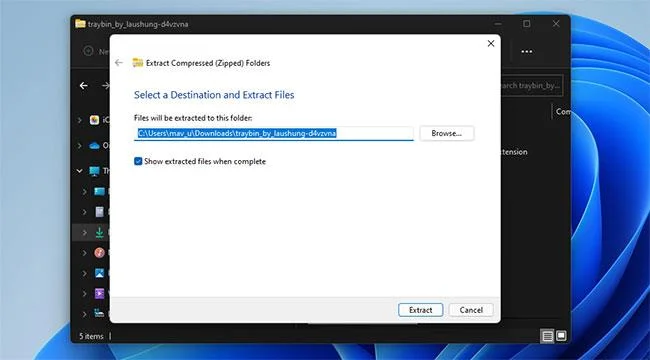Click the Extract button
Image resolution: width=650 pixels, height=360 pixels.
tap(420, 310)
